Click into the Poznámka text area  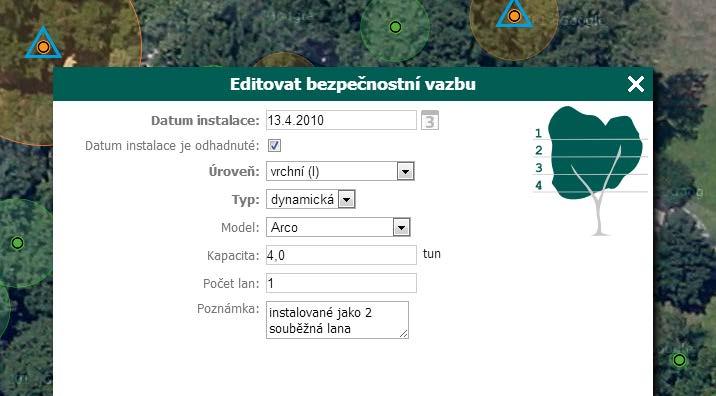pyautogui.click(x=337, y=320)
